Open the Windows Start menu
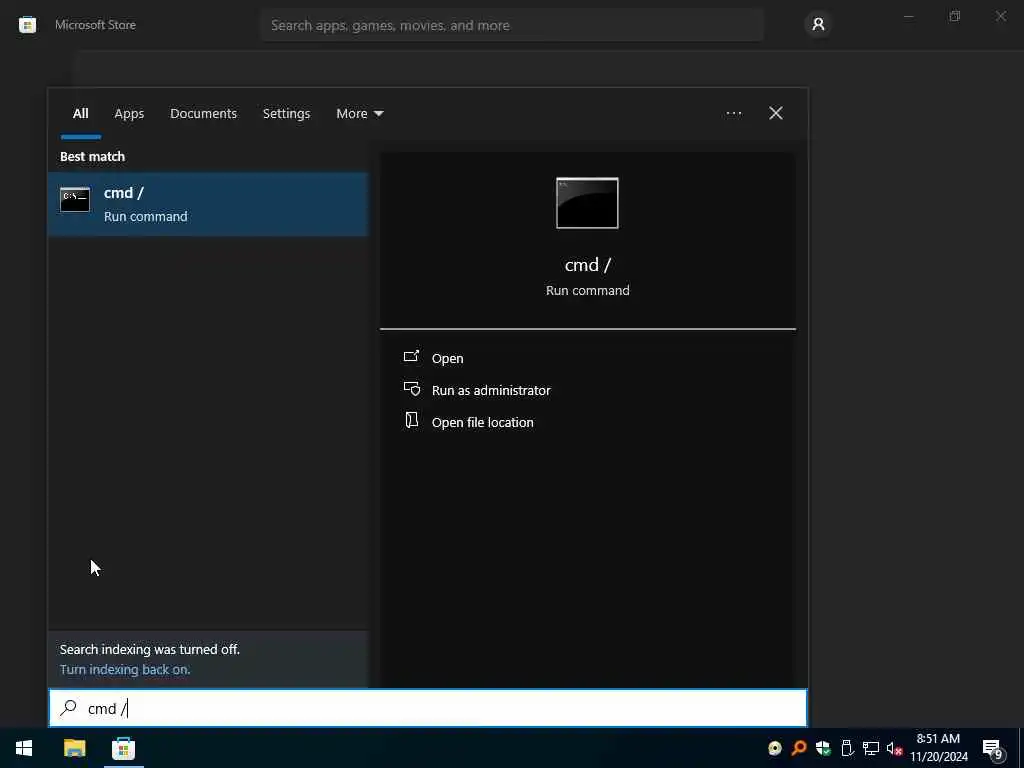The width and height of the screenshot is (1024, 768). click(24, 748)
